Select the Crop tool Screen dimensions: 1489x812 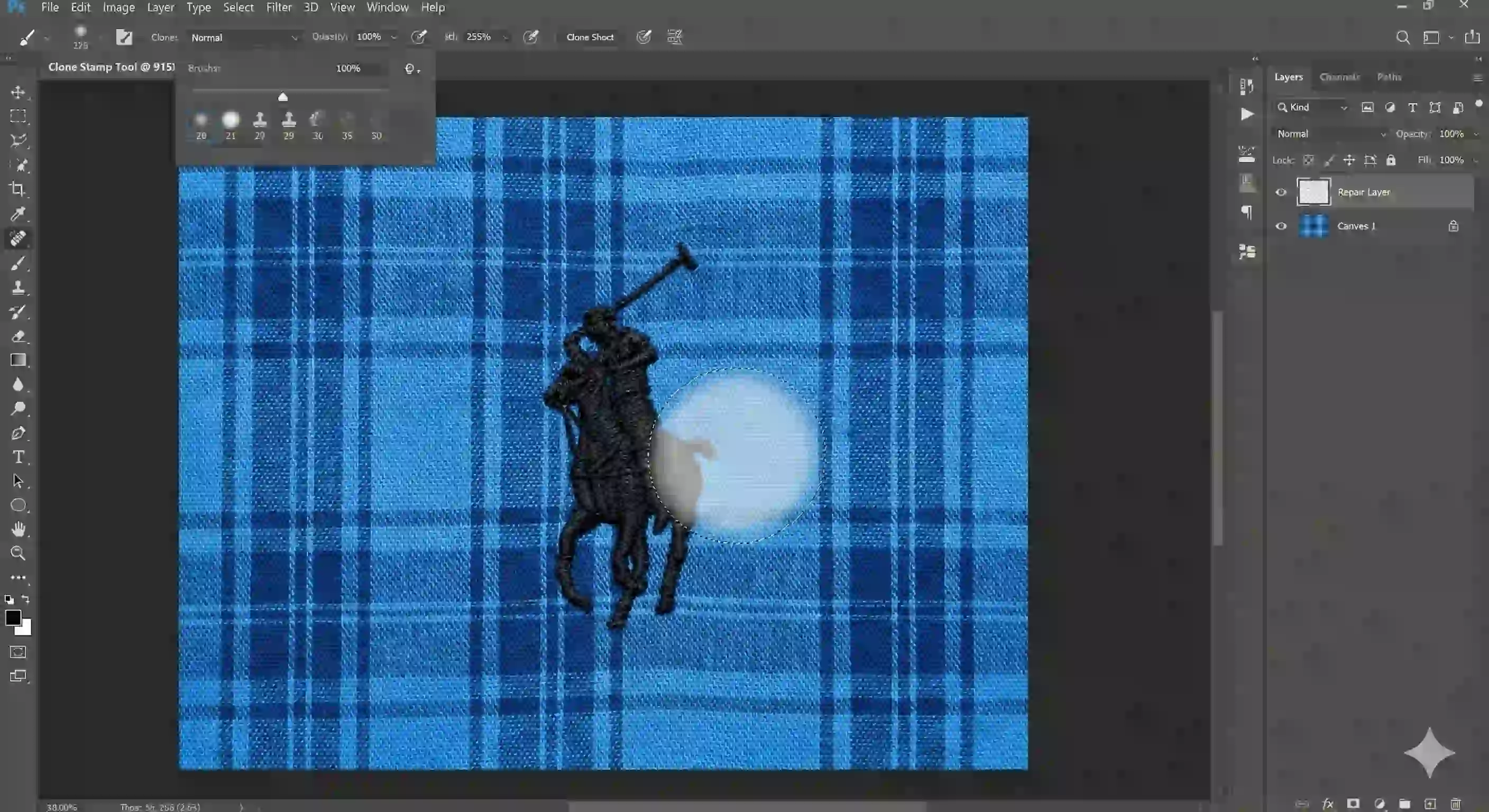(18, 188)
